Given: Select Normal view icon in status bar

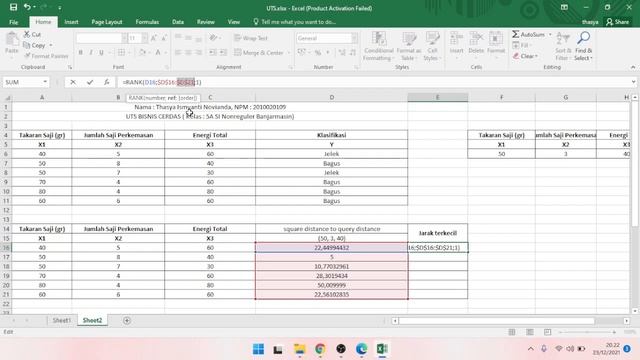Looking at the screenshot, I should (x=512, y=332).
